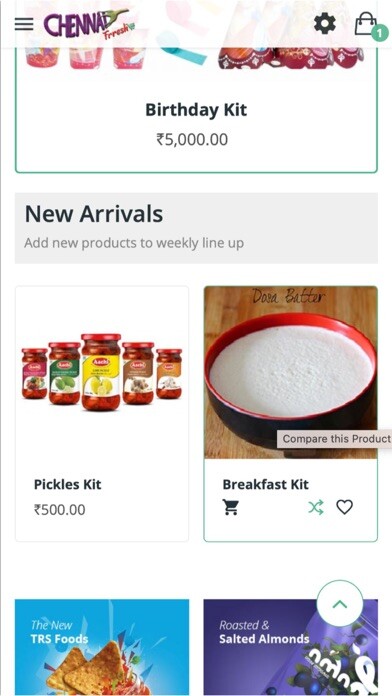Click the Pickles Kit jars image
This screenshot has height=696, width=392.
[102, 372]
